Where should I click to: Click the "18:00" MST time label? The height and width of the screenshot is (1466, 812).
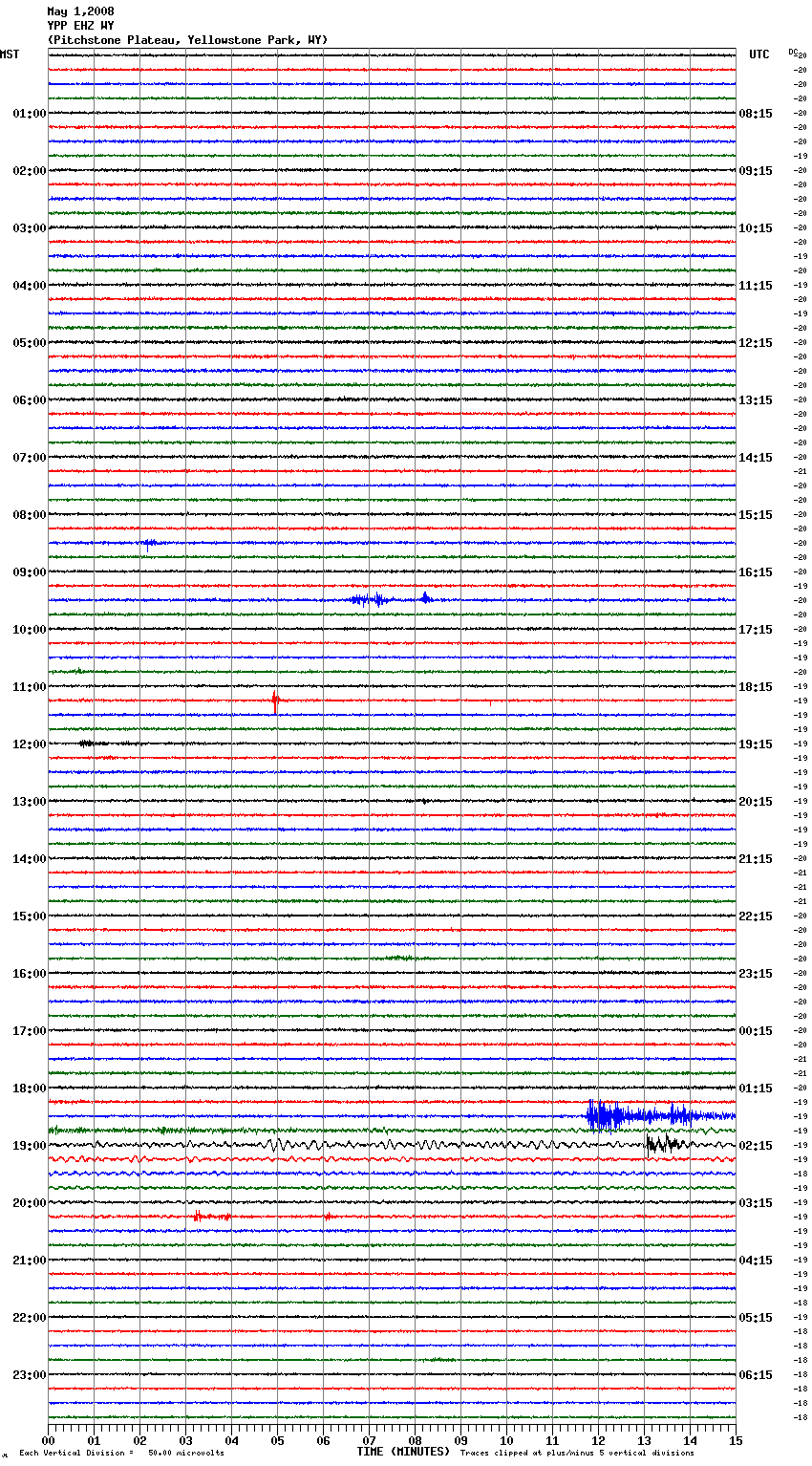click(30, 1089)
